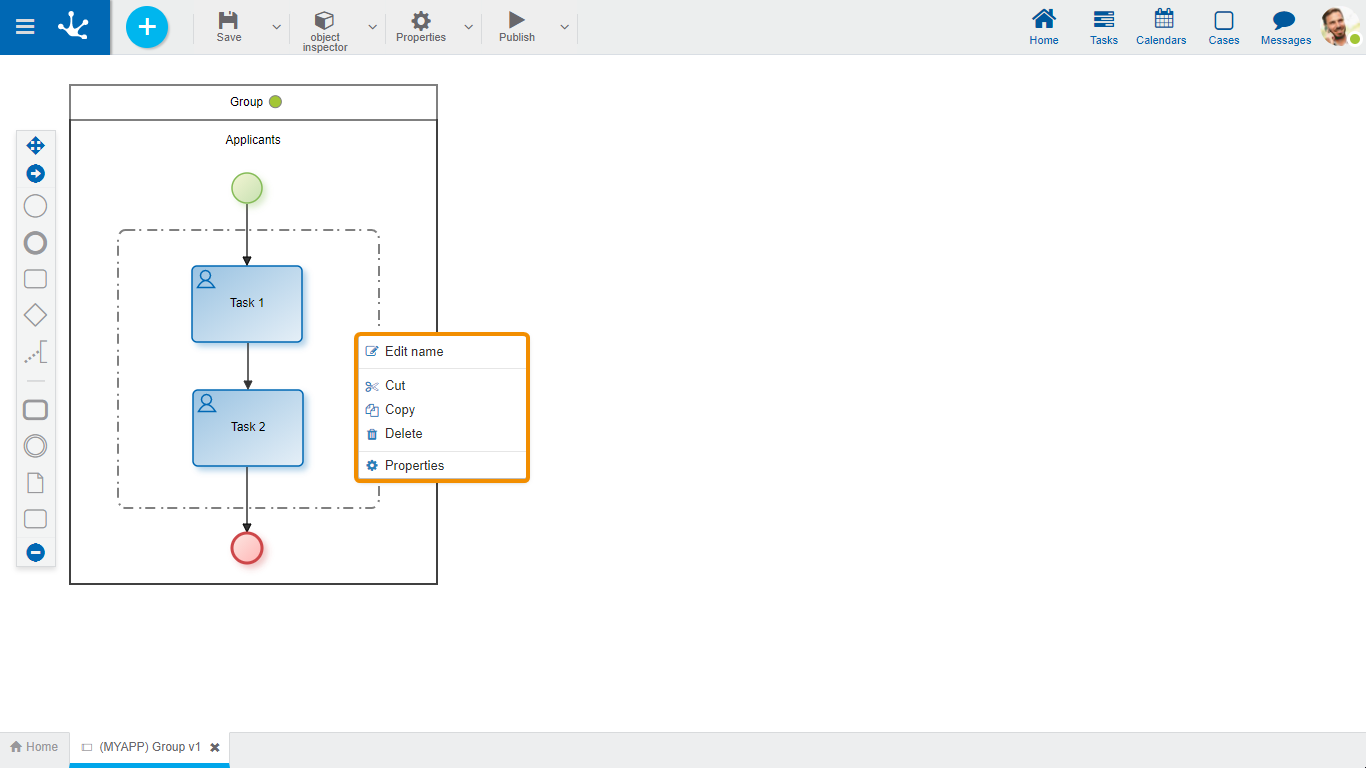Select the end event thick circle tool
The width and height of the screenshot is (1366, 768).
pyautogui.click(x=35, y=243)
